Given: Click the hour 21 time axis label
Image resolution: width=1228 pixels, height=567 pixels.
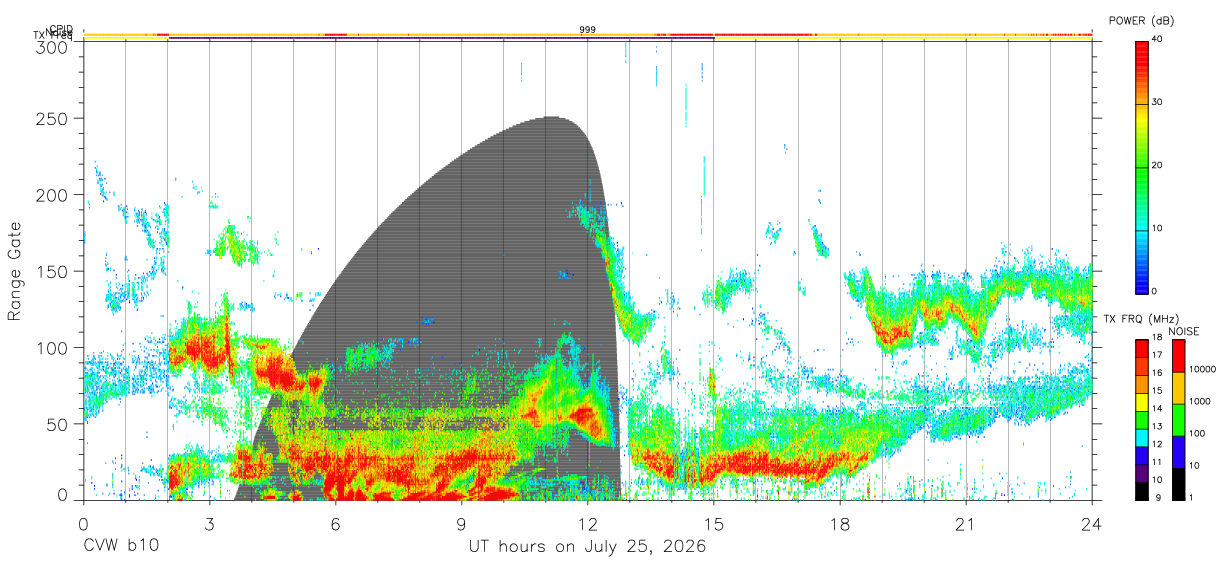Looking at the screenshot, I should (x=966, y=524).
